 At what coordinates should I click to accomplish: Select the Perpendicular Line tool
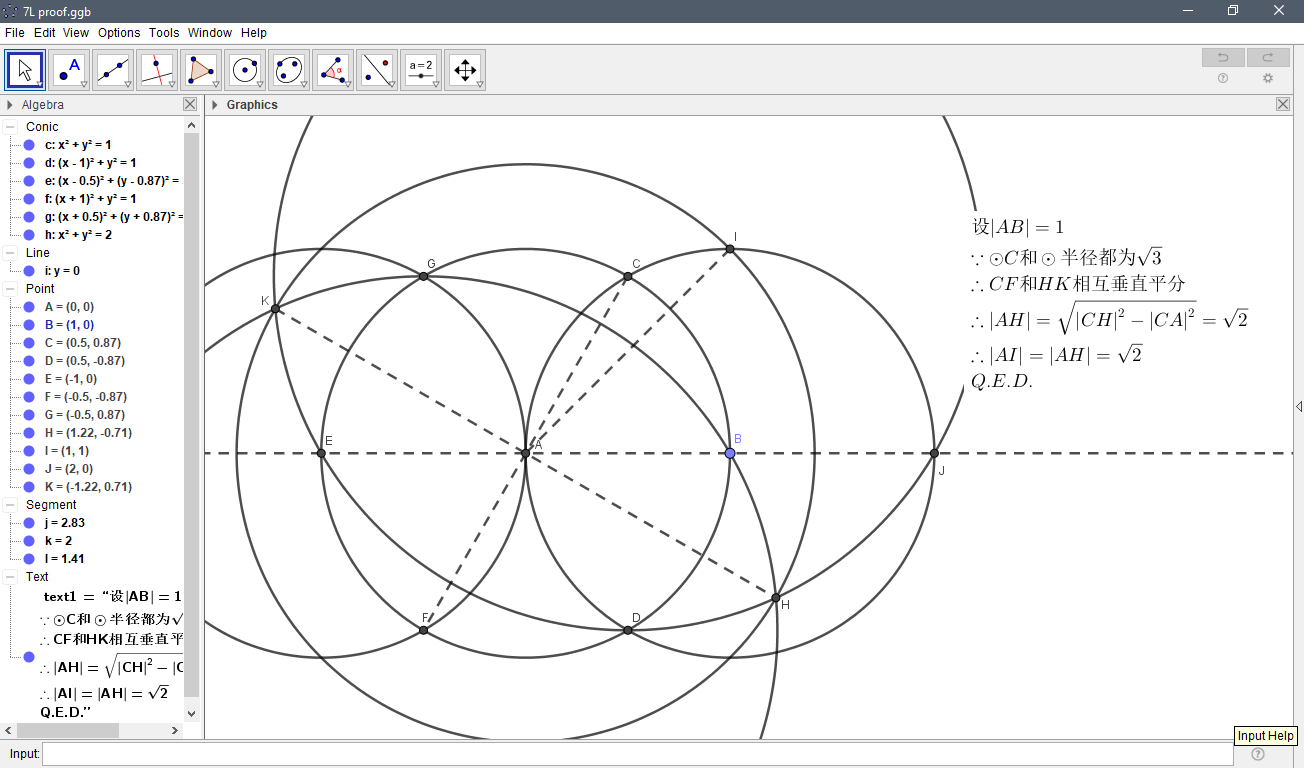157,70
